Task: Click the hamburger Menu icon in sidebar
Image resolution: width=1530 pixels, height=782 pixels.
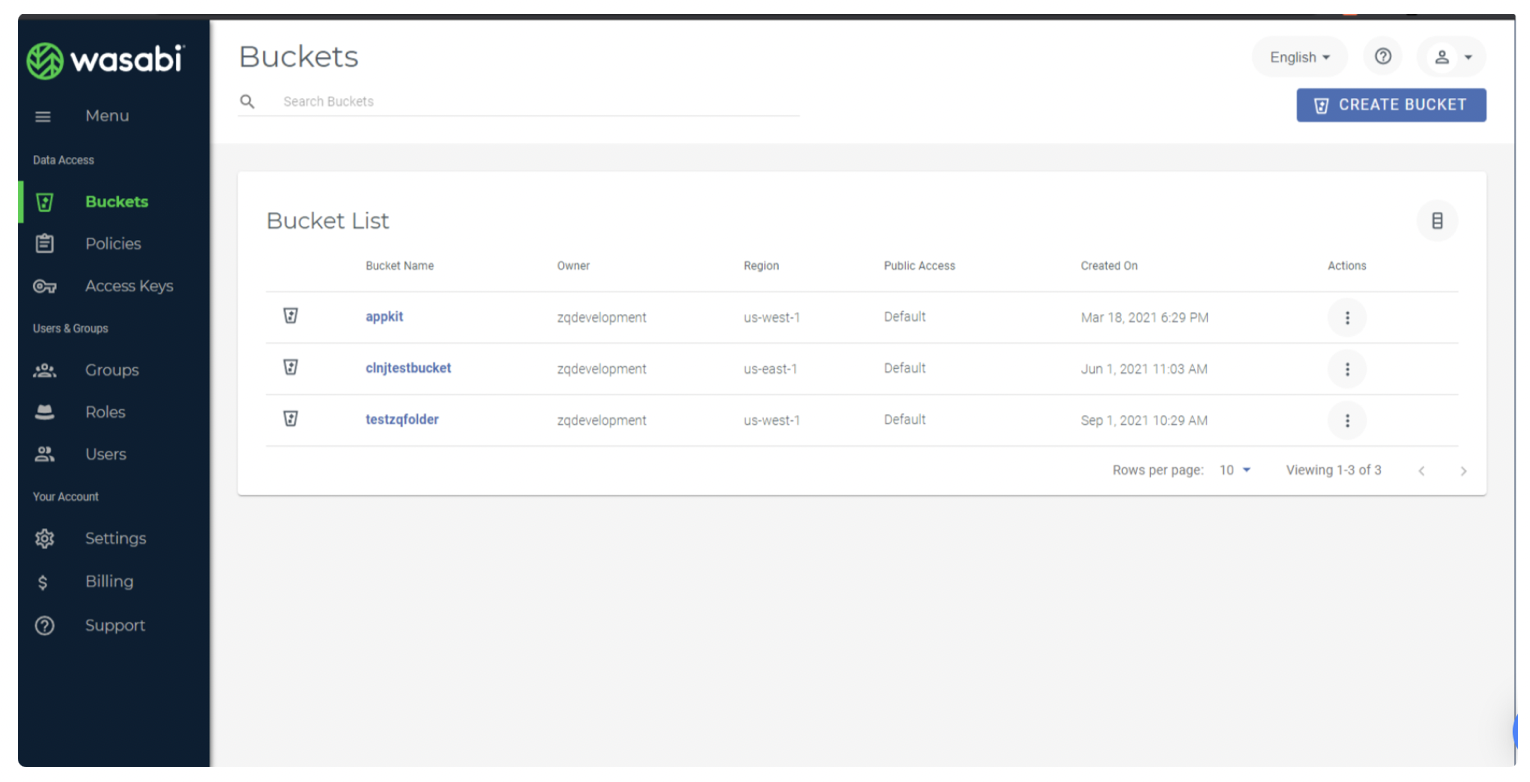Action: [43, 117]
